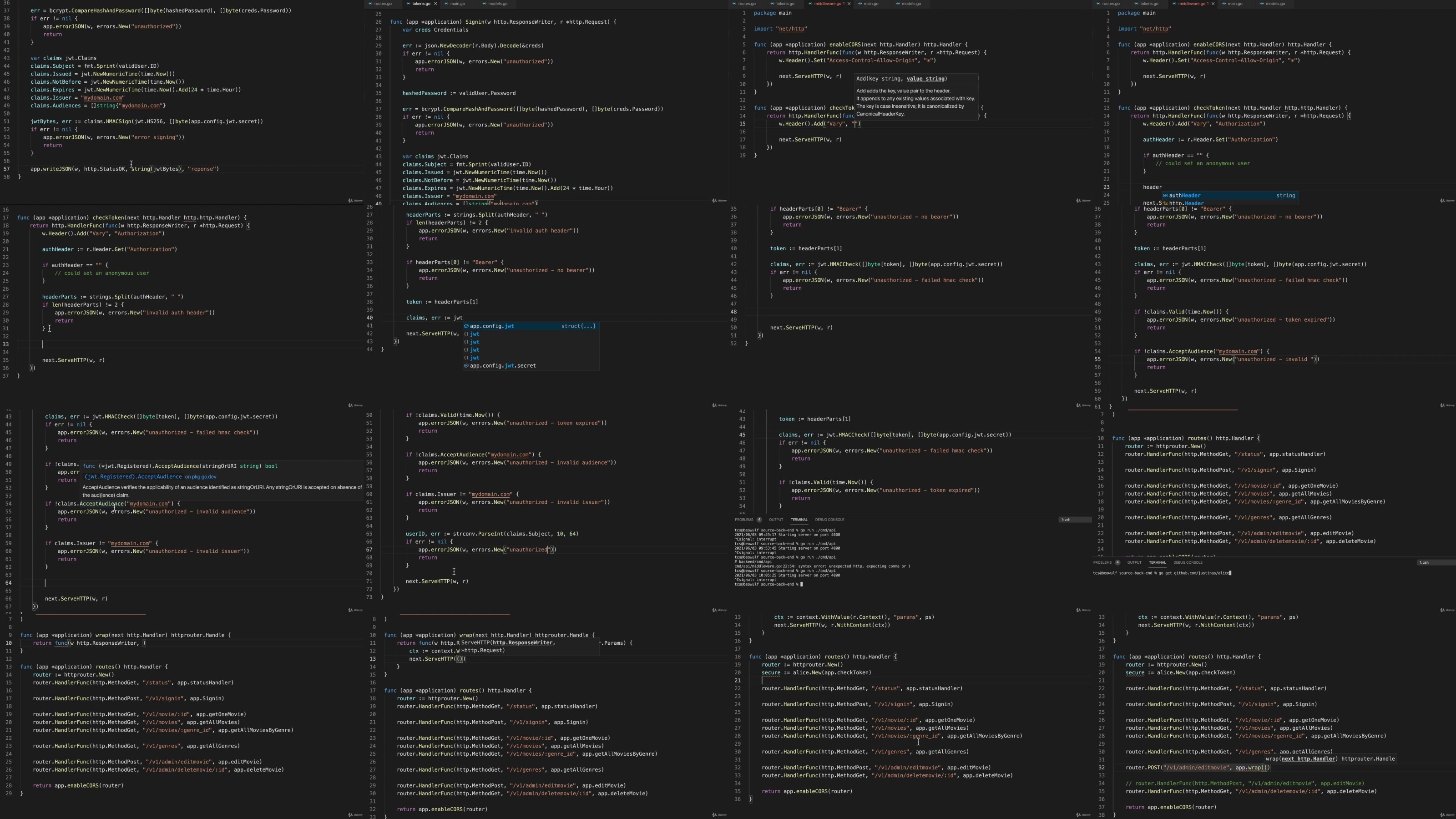Close the tokens.go tab in the Signin editor
Viewport: 1456px width, 819px height.
[x=435, y=4]
